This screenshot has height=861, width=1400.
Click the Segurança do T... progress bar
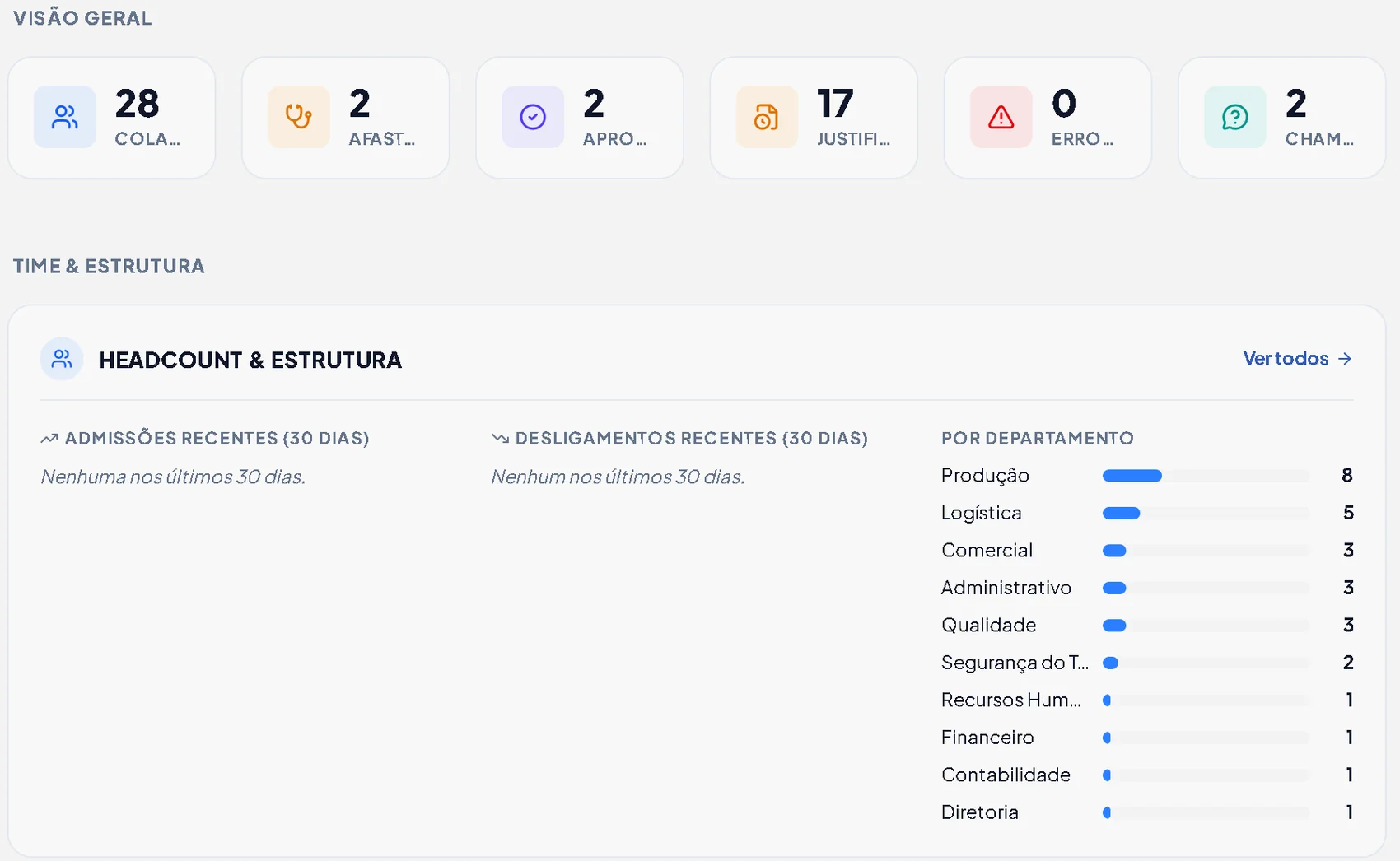pos(1206,663)
